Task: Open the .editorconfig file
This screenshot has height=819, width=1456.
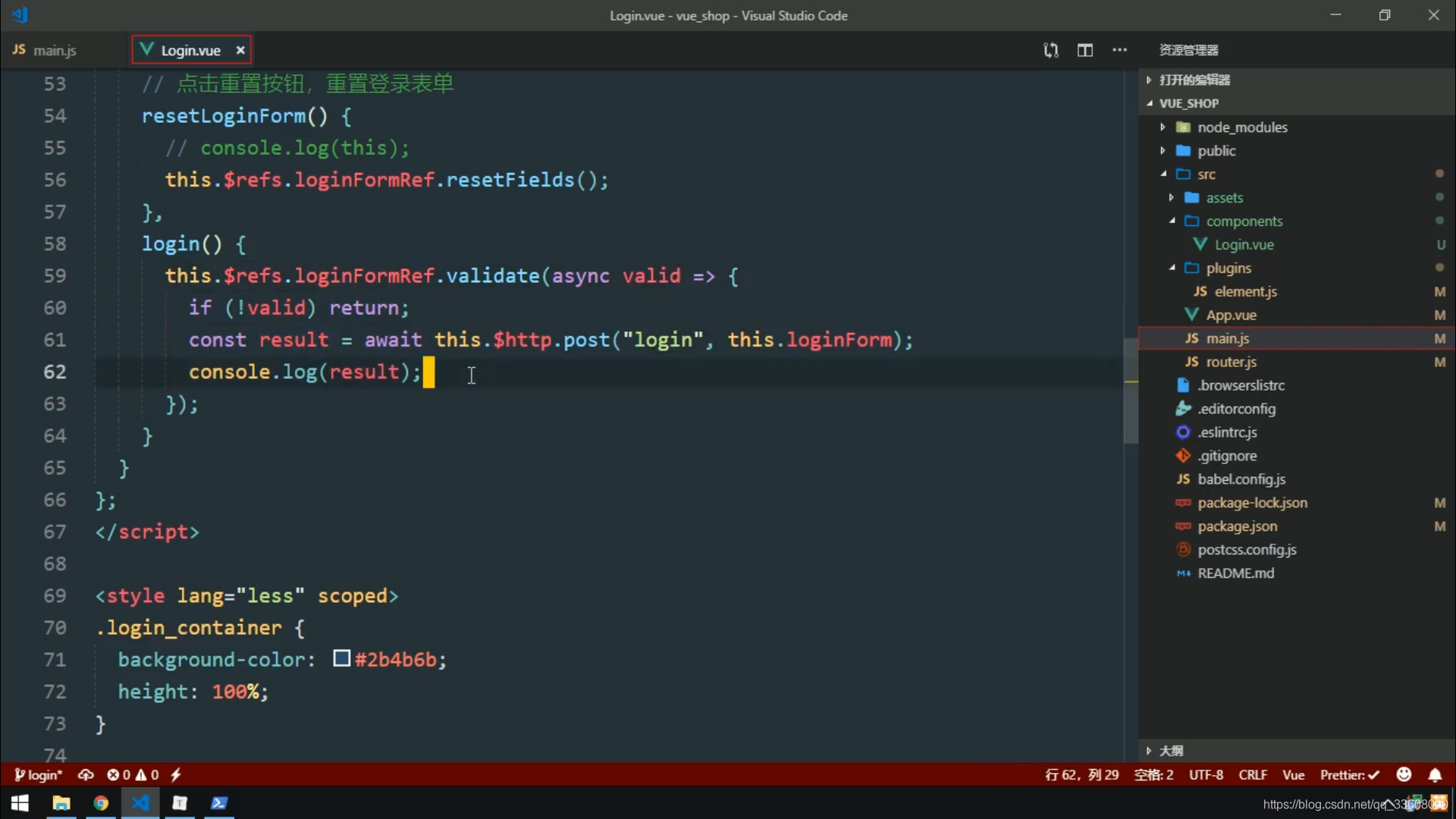Action: click(1297, 409)
